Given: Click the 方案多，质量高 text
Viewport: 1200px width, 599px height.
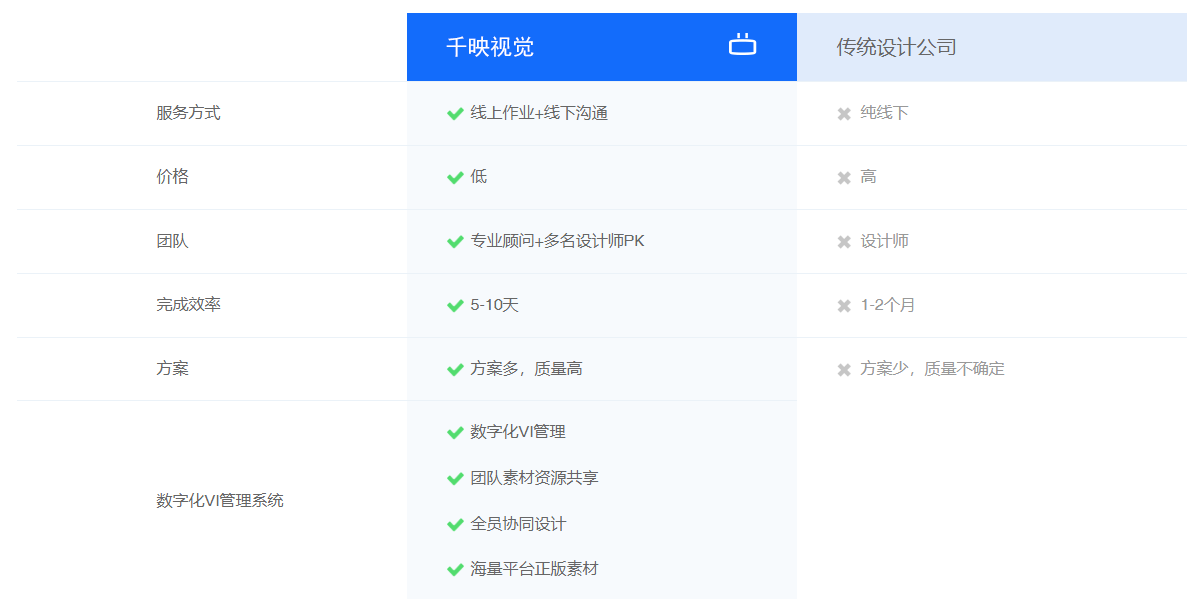Looking at the screenshot, I should pos(526,369).
